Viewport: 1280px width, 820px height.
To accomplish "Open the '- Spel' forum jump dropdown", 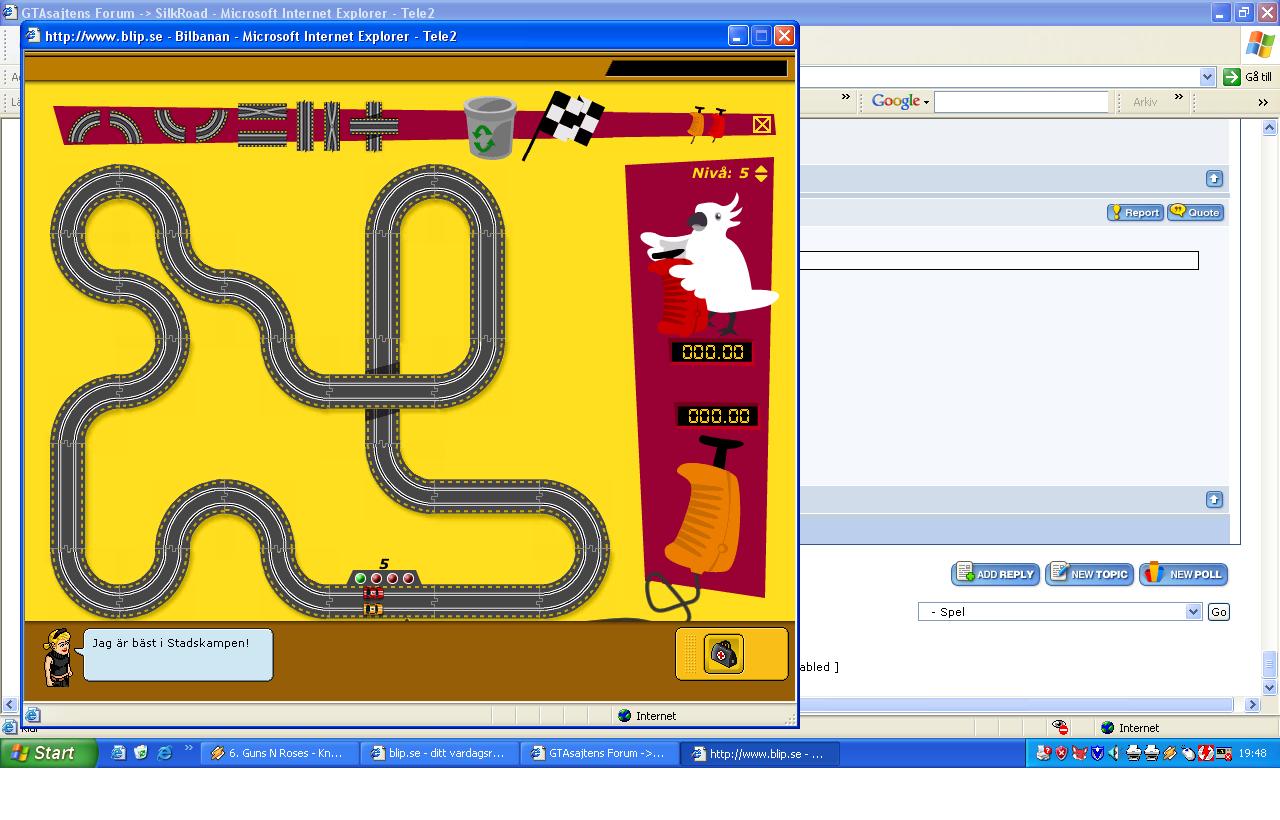I will point(1059,612).
